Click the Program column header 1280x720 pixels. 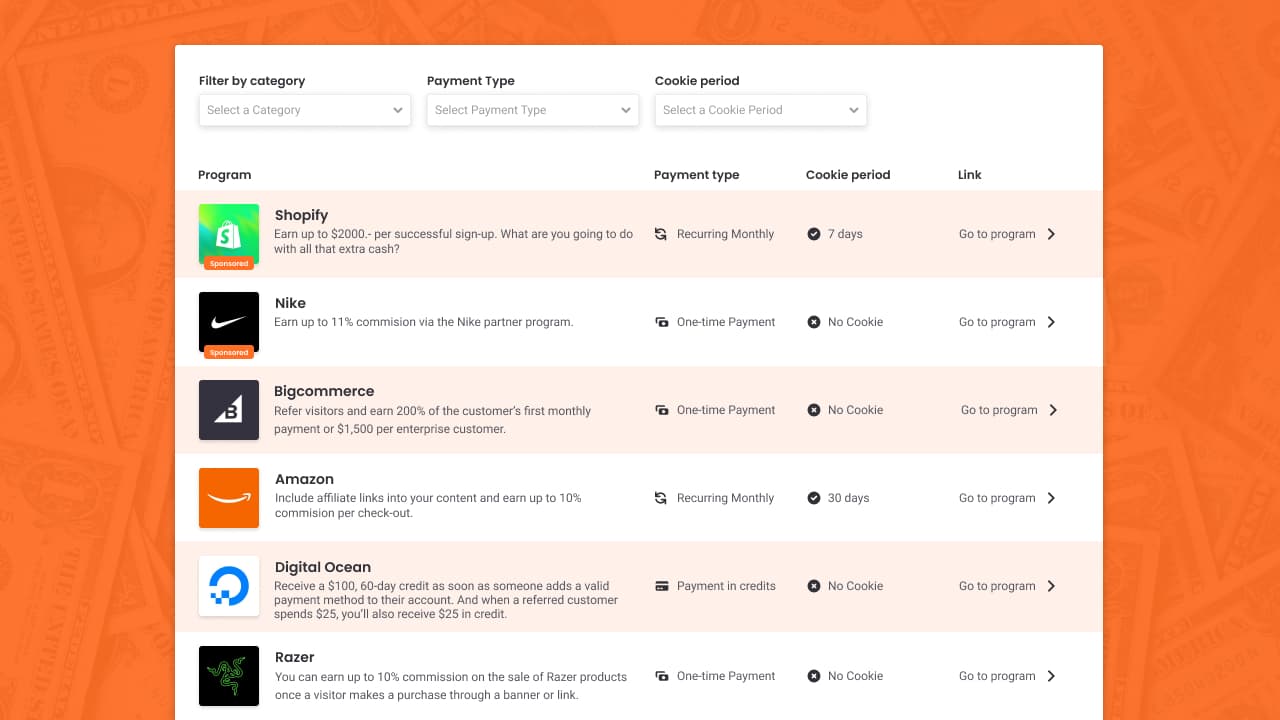[x=225, y=175]
